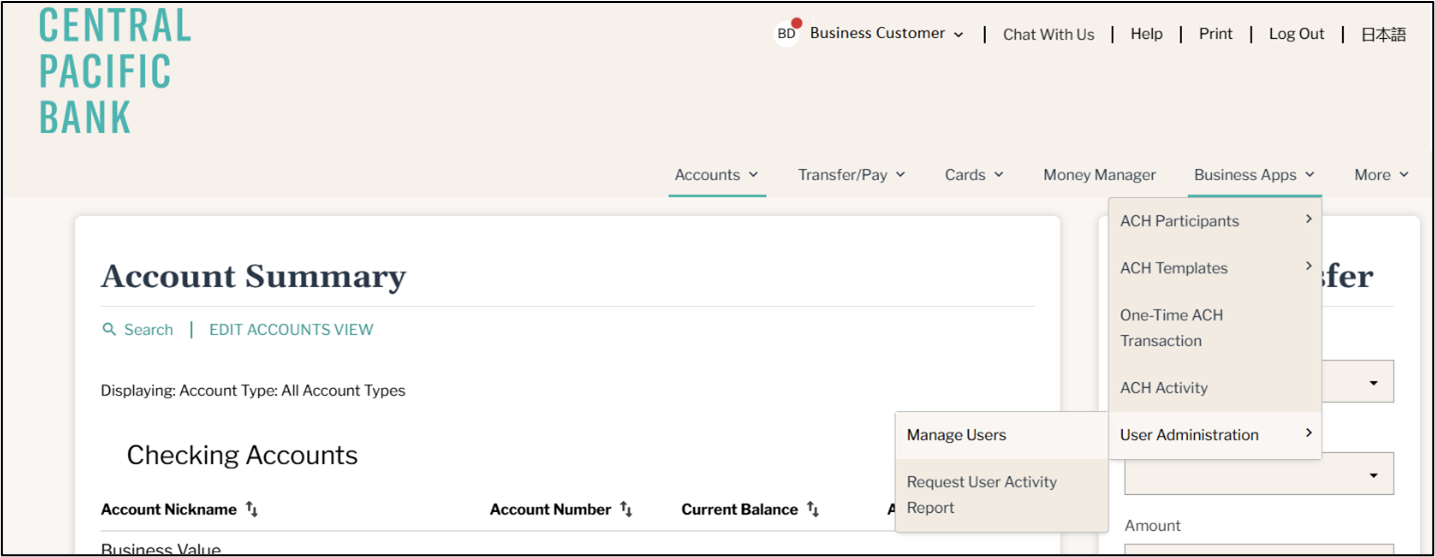Viewport: 1435px width, 557px height.
Task: Open the Central Pacific Bank logo homepage
Action: point(115,70)
